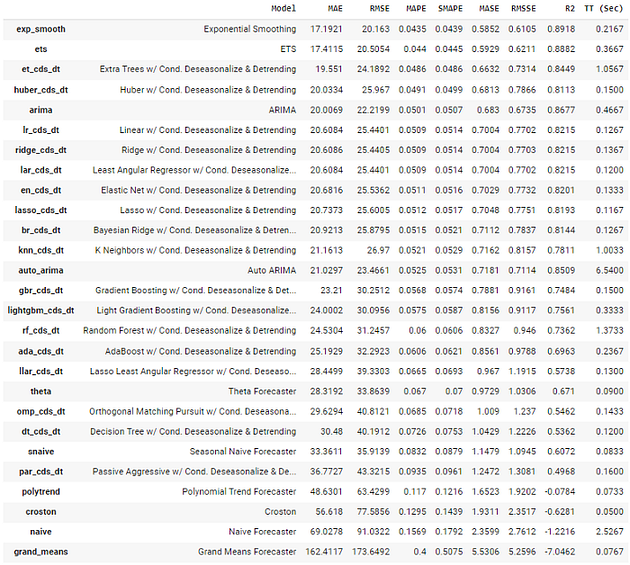Click the 'MAE' column header

[335, 8]
